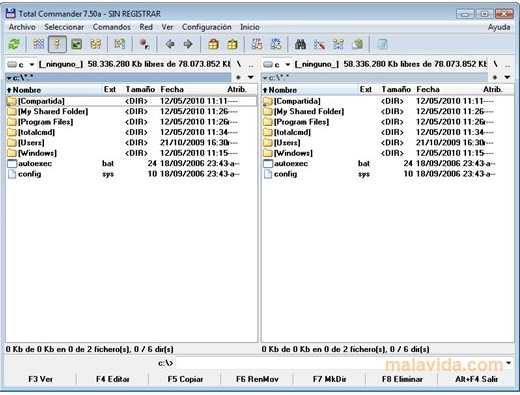Click the unpack files box icon

coord(232,44)
